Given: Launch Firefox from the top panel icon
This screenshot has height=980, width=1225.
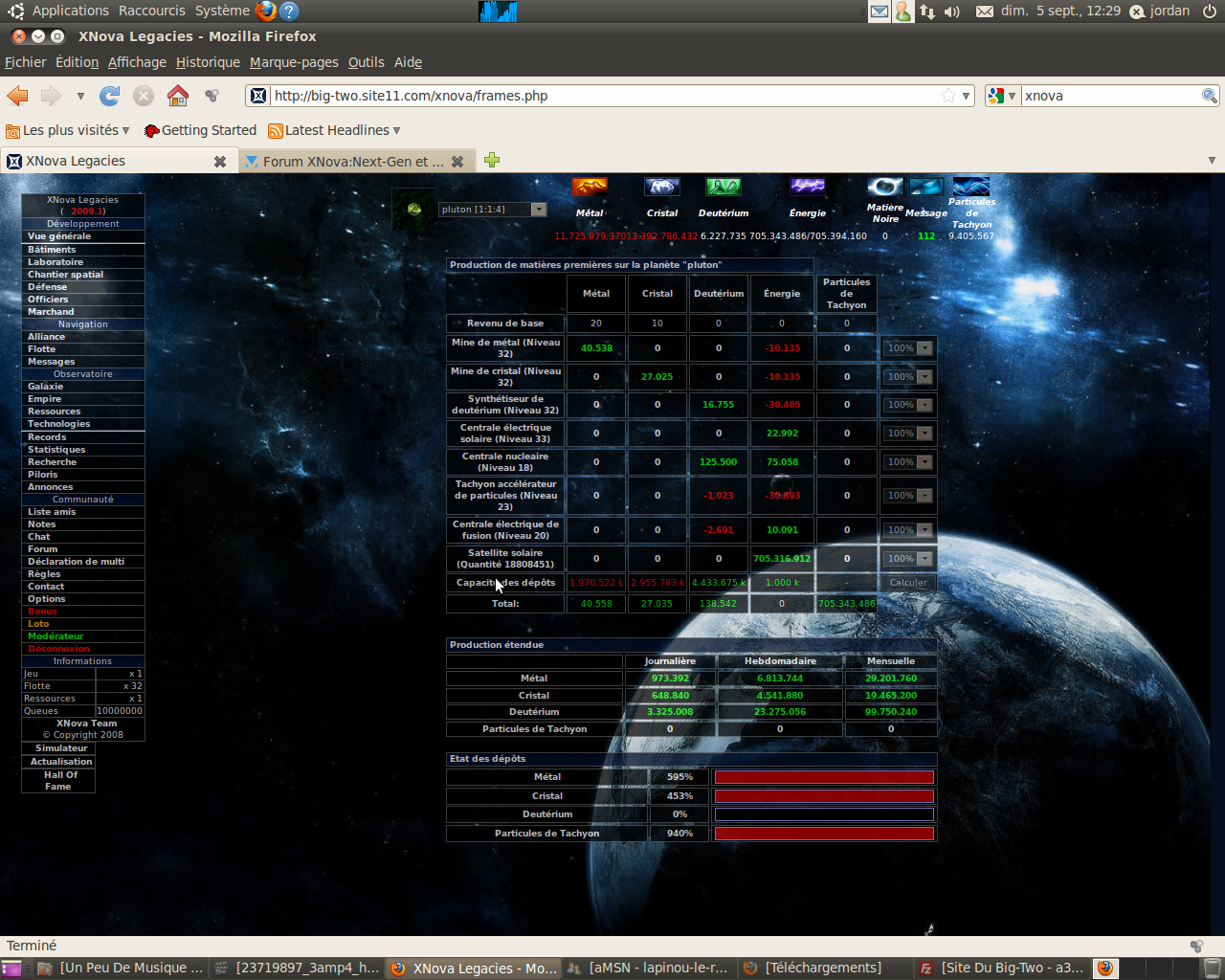Looking at the screenshot, I should pos(266,11).
